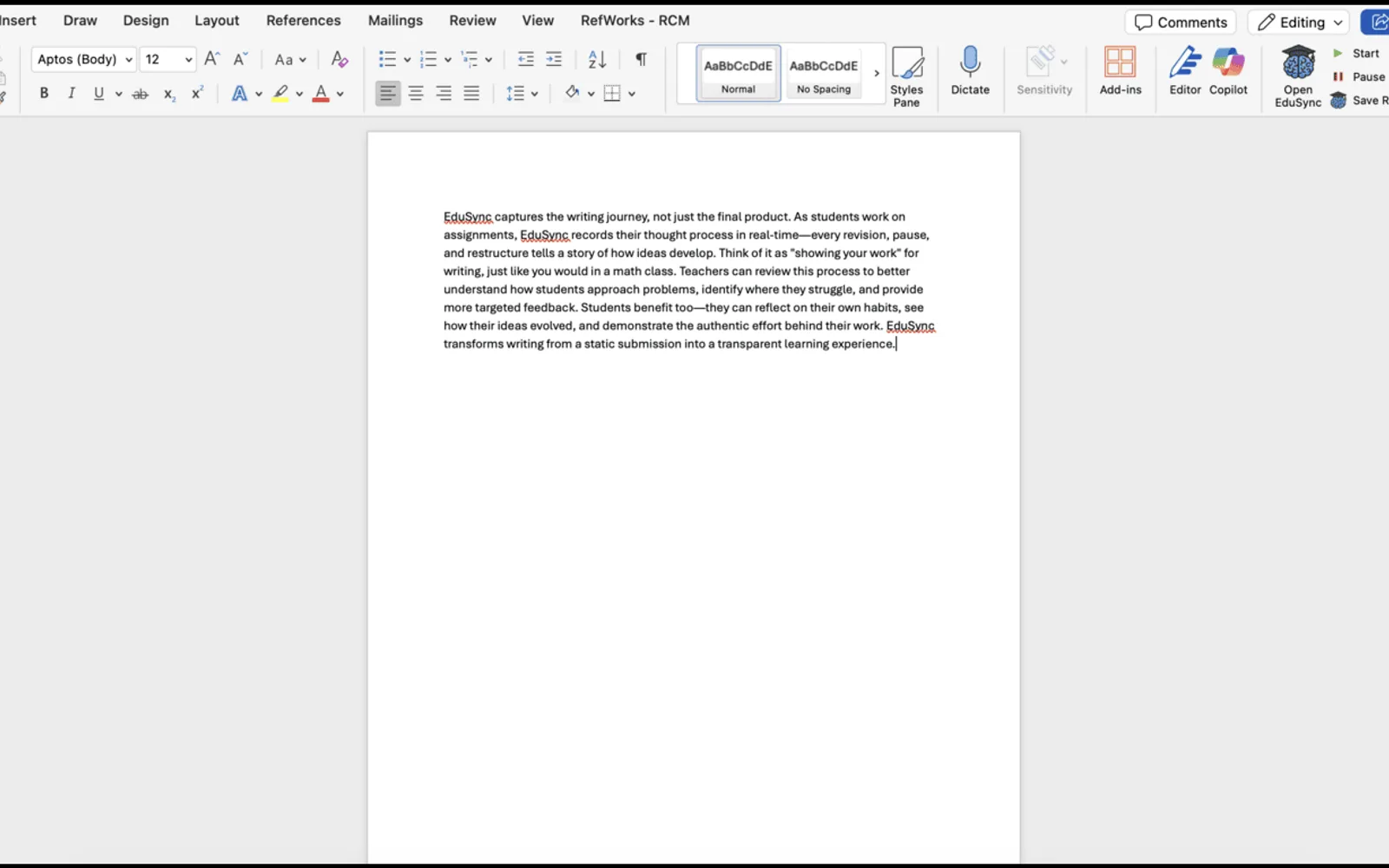Justify the paragraph text
The image size is (1389, 868).
(x=471, y=93)
